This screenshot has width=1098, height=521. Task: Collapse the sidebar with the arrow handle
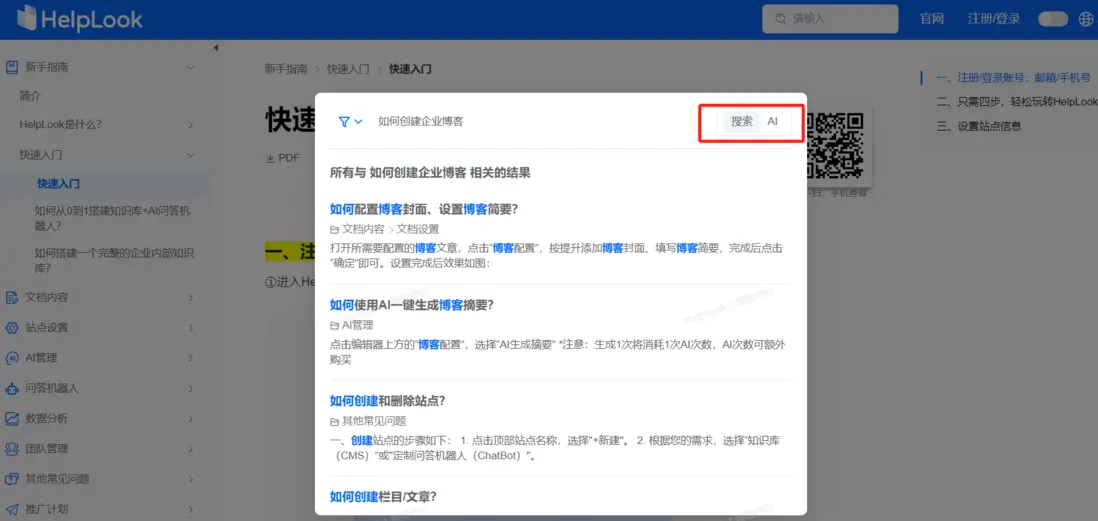click(x=216, y=48)
